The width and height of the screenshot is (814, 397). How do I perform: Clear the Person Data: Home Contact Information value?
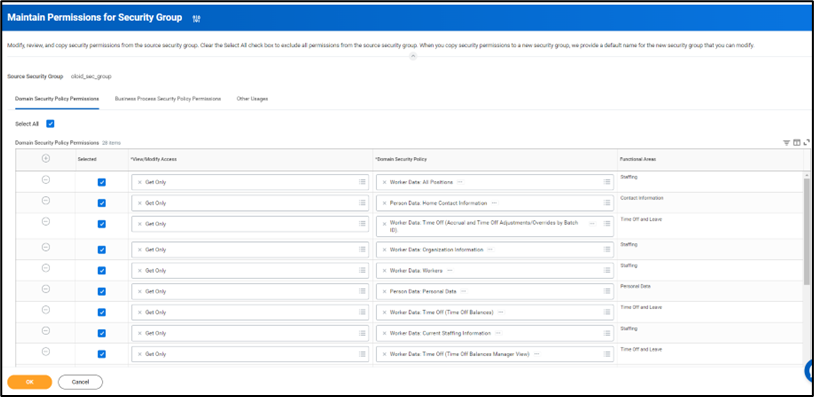pyautogui.click(x=384, y=203)
